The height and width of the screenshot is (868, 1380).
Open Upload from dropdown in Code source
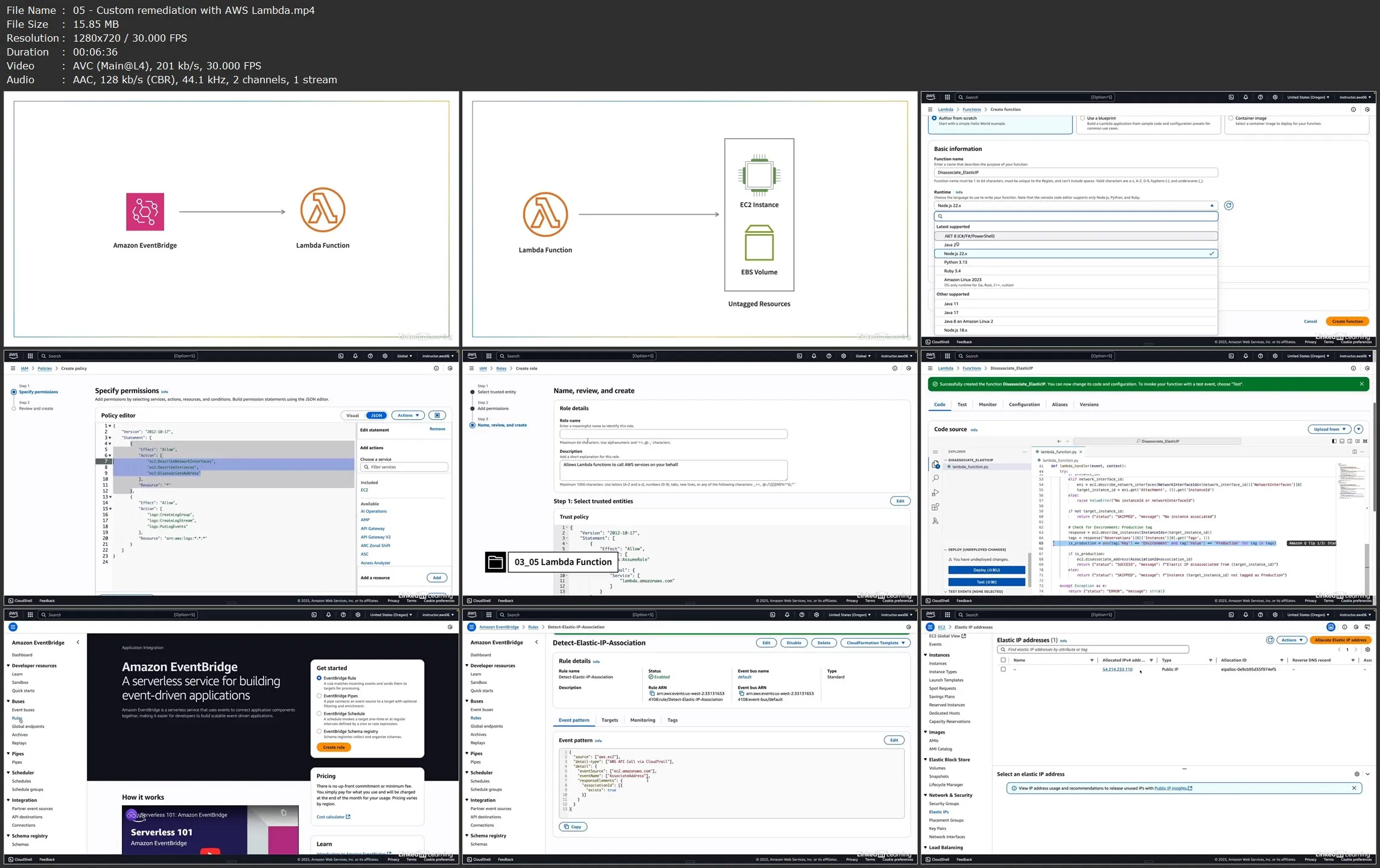[x=1329, y=429]
